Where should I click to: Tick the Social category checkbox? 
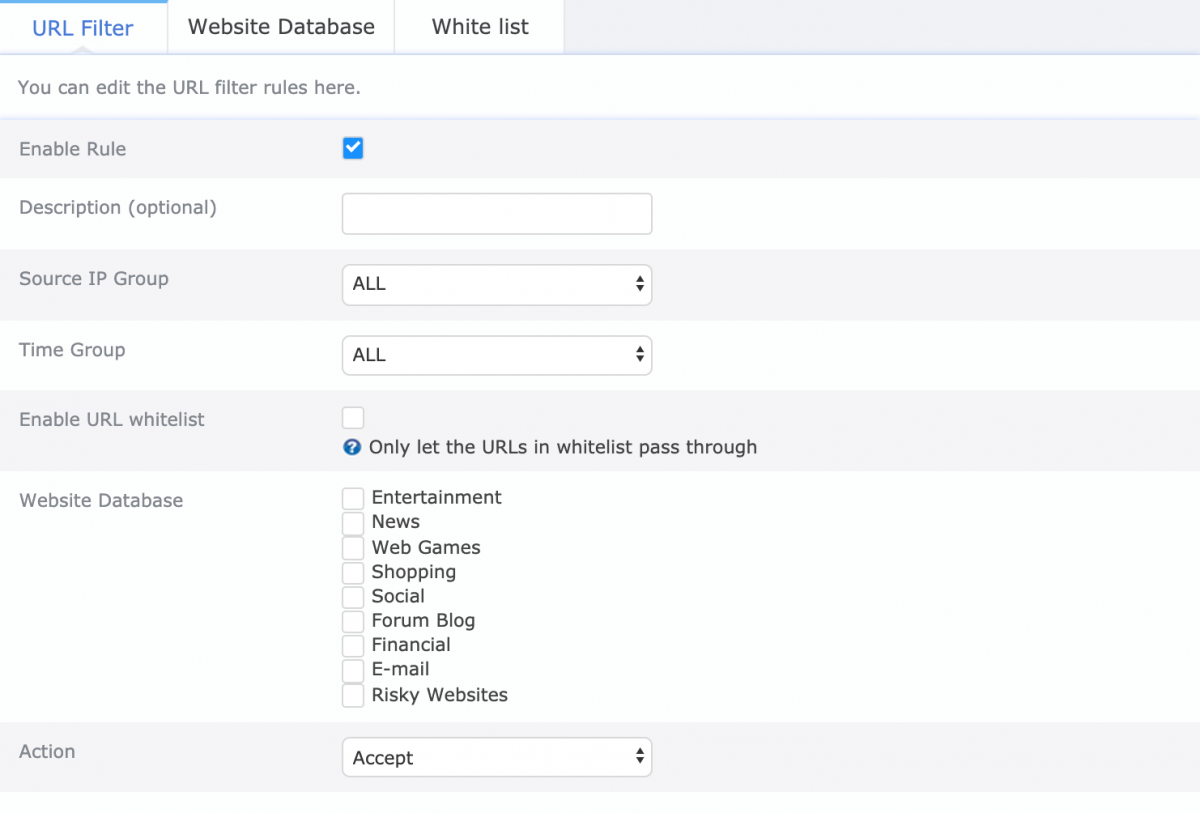pyautogui.click(x=353, y=597)
